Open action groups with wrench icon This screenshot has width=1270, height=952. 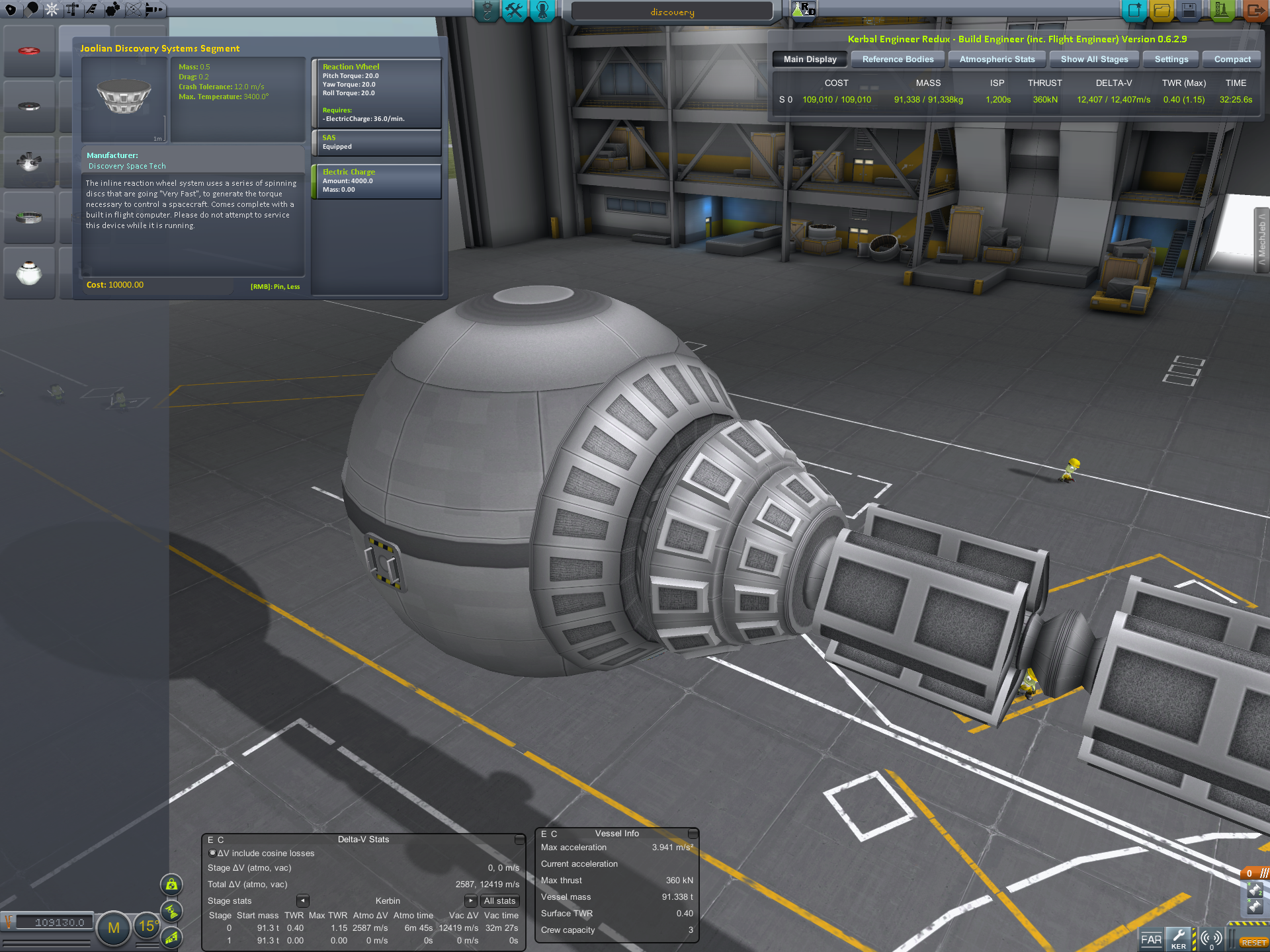(514, 11)
